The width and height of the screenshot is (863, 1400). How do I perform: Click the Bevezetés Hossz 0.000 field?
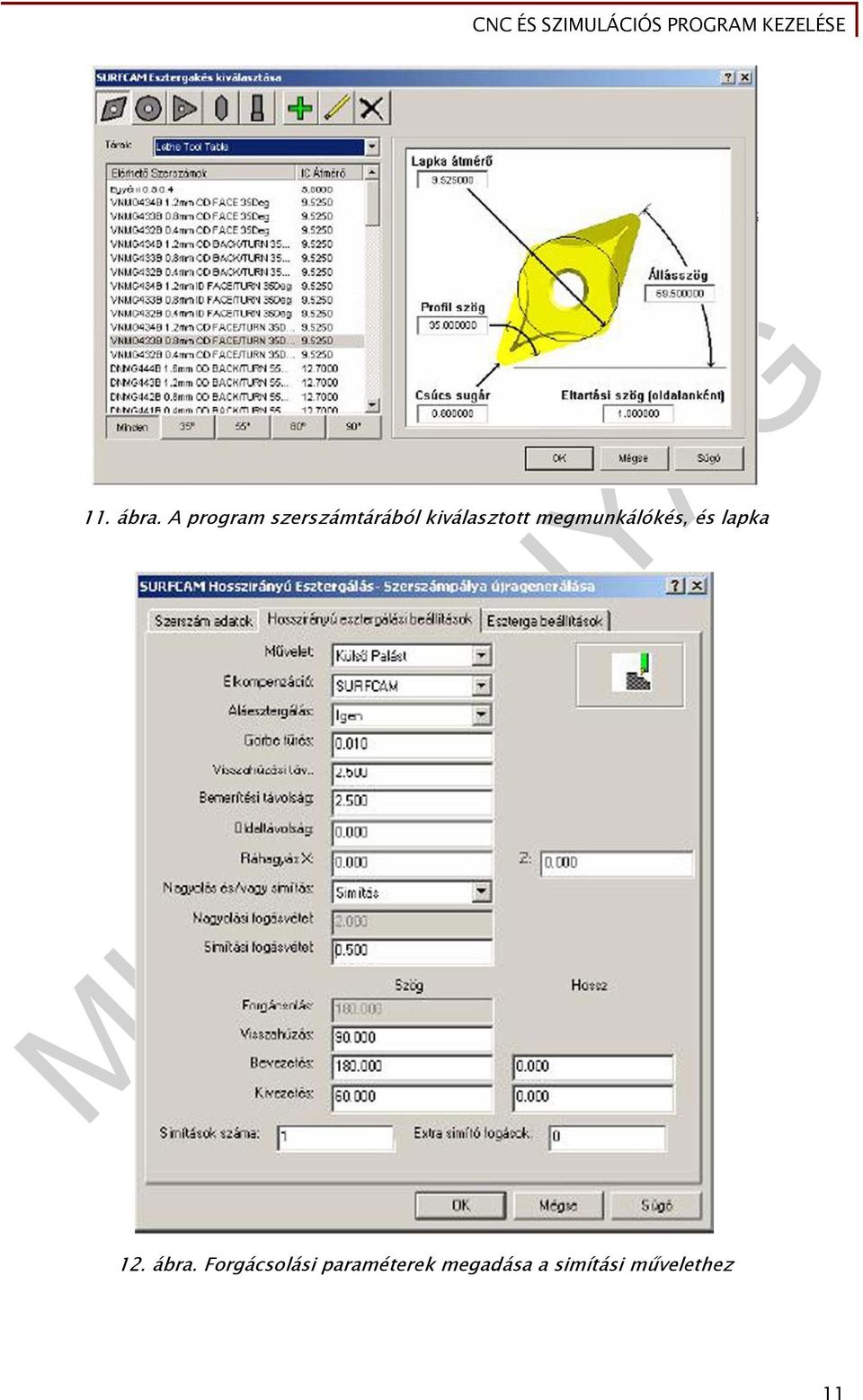pyautogui.click(x=593, y=1067)
